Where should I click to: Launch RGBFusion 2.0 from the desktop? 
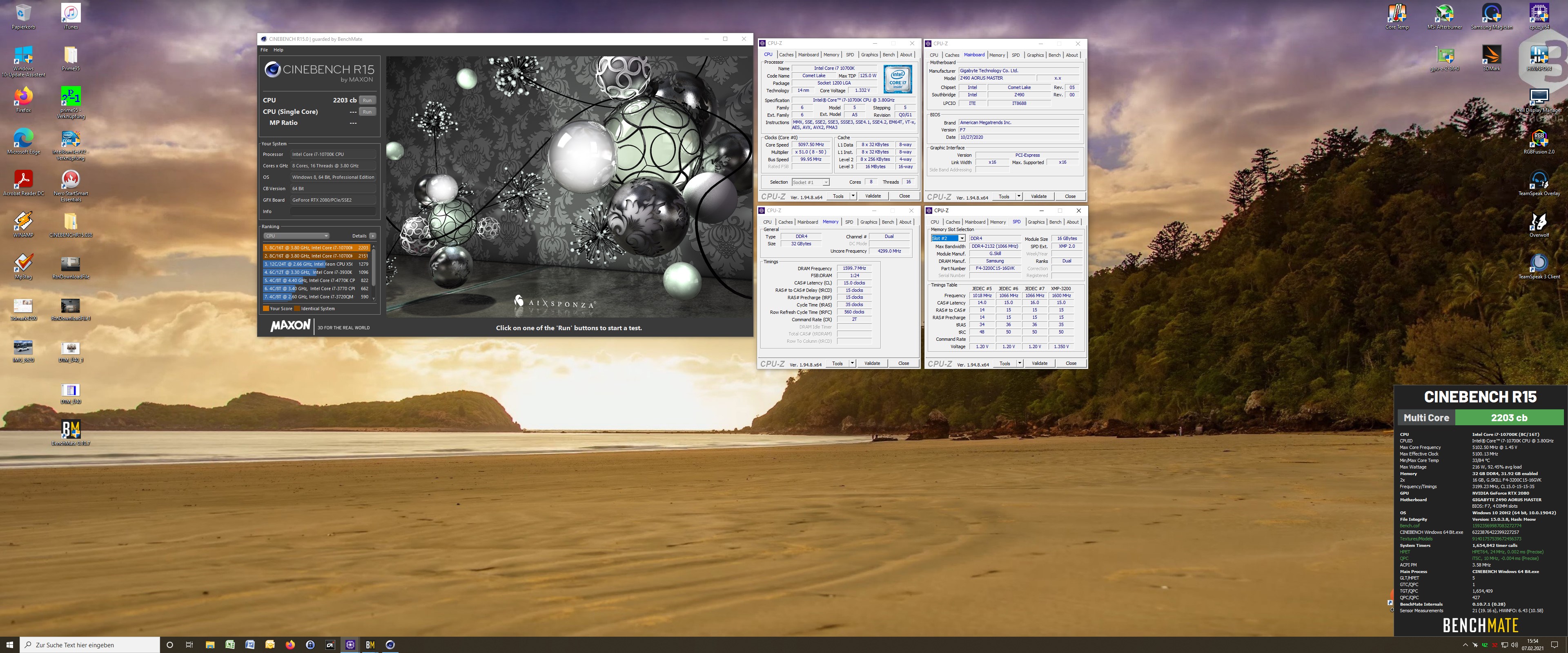(x=1539, y=142)
